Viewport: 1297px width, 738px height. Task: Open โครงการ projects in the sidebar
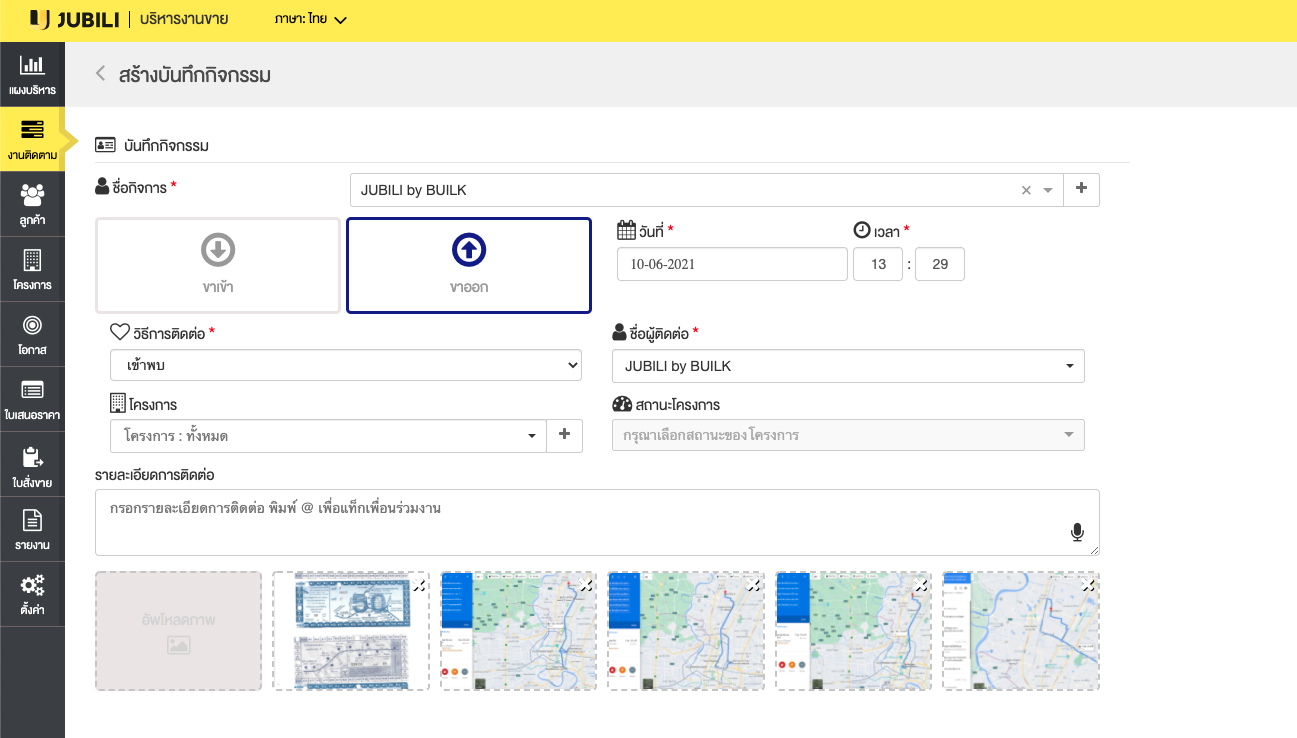tap(32, 269)
